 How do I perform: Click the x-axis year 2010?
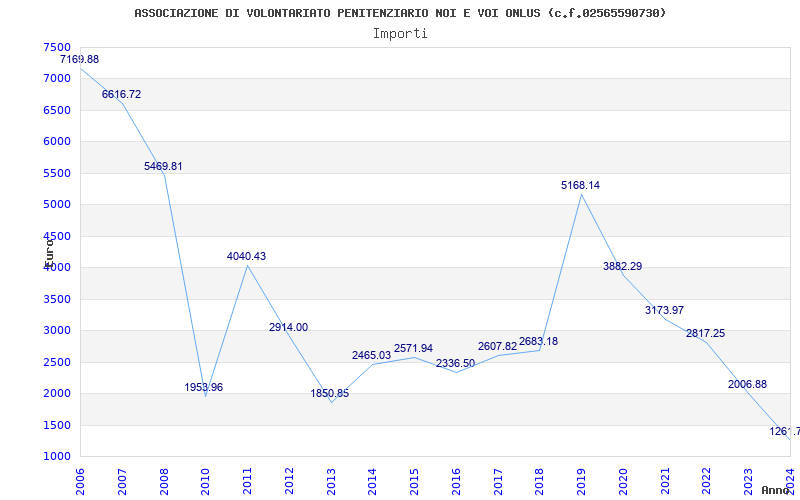pyautogui.click(x=205, y=482)
